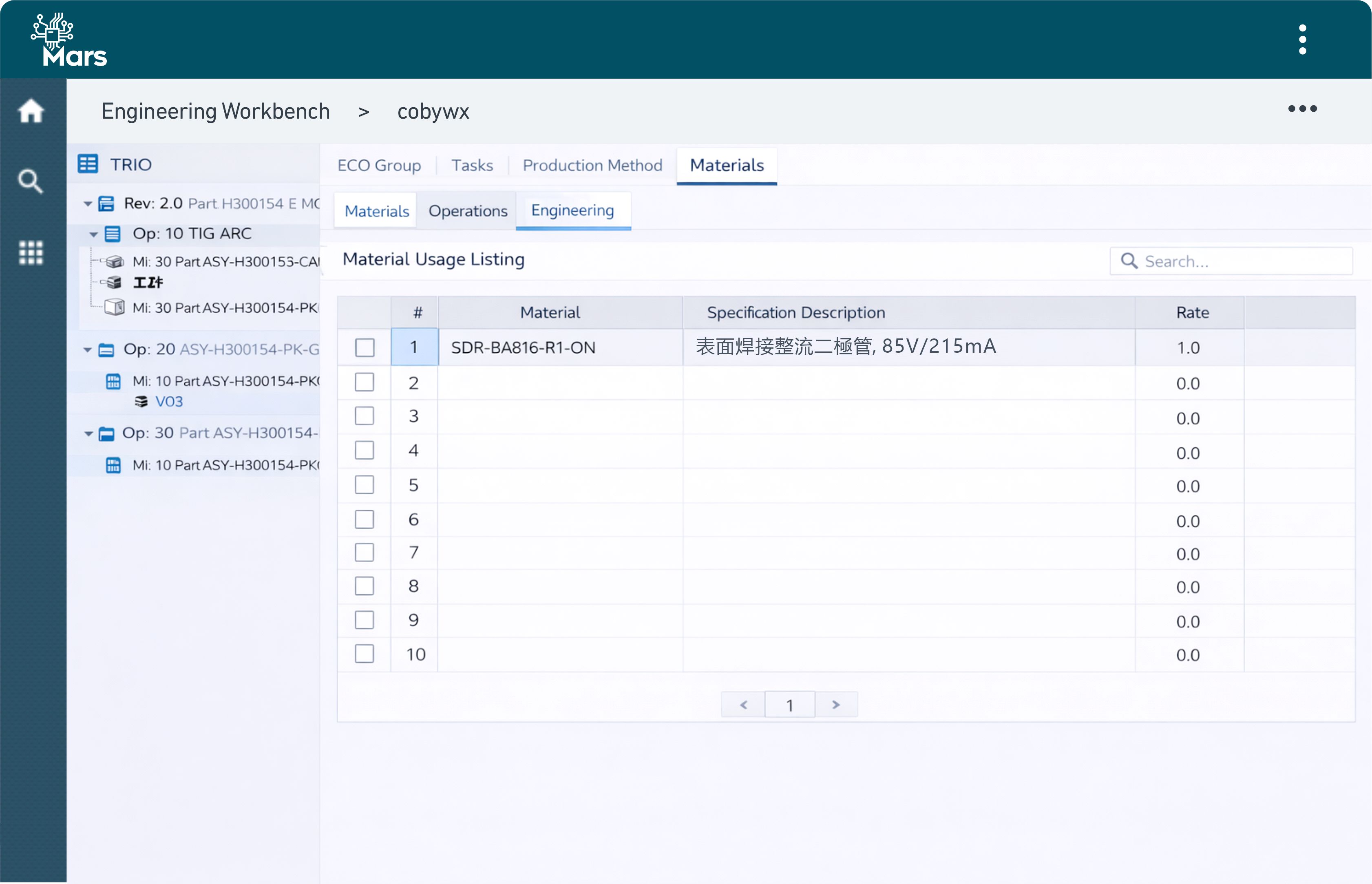
Task: Select the checkbox for row 10
Action: pyautogui.click(x=365, y=654)
